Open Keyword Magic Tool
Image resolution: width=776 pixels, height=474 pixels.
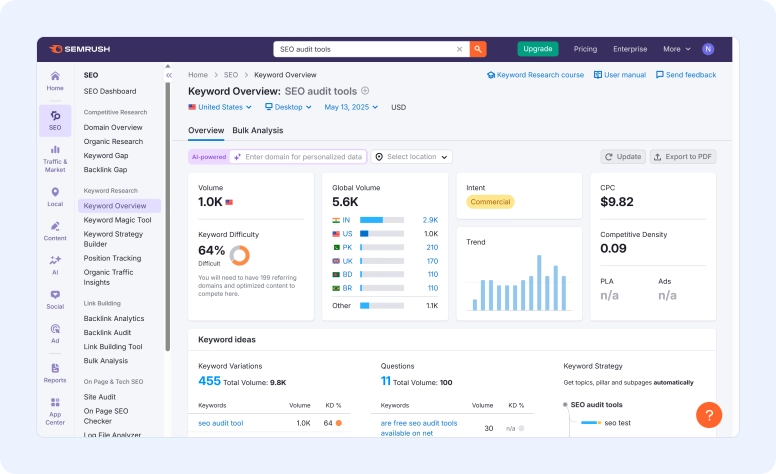[117, 220]
